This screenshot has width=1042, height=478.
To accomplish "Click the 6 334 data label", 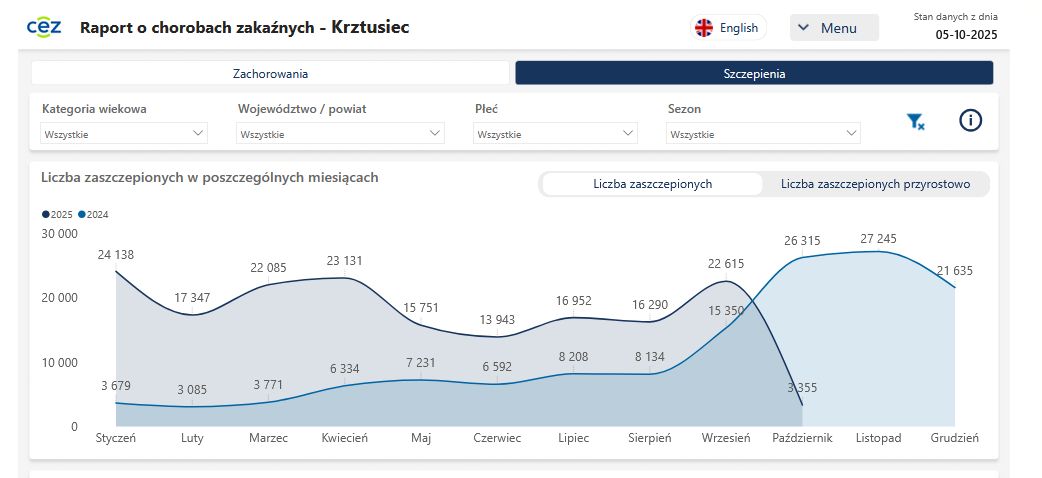I will click(x=344, y=369).
